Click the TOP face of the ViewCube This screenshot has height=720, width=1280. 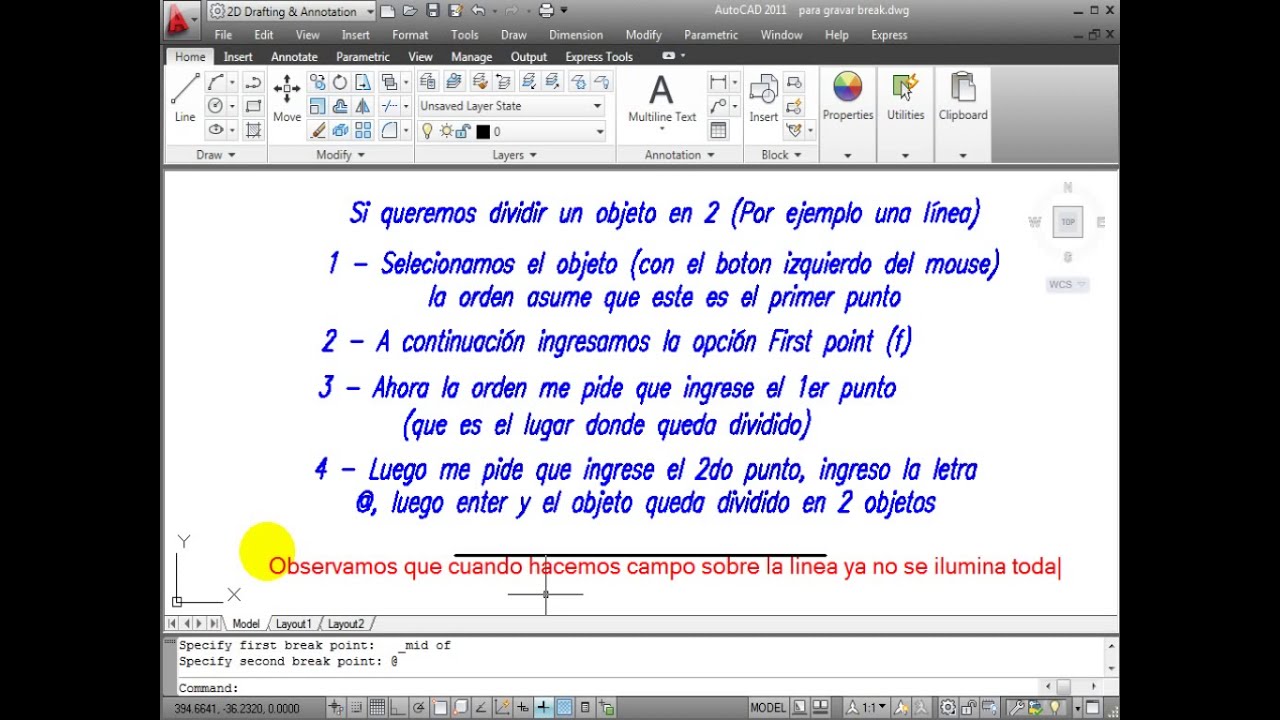1068,222
